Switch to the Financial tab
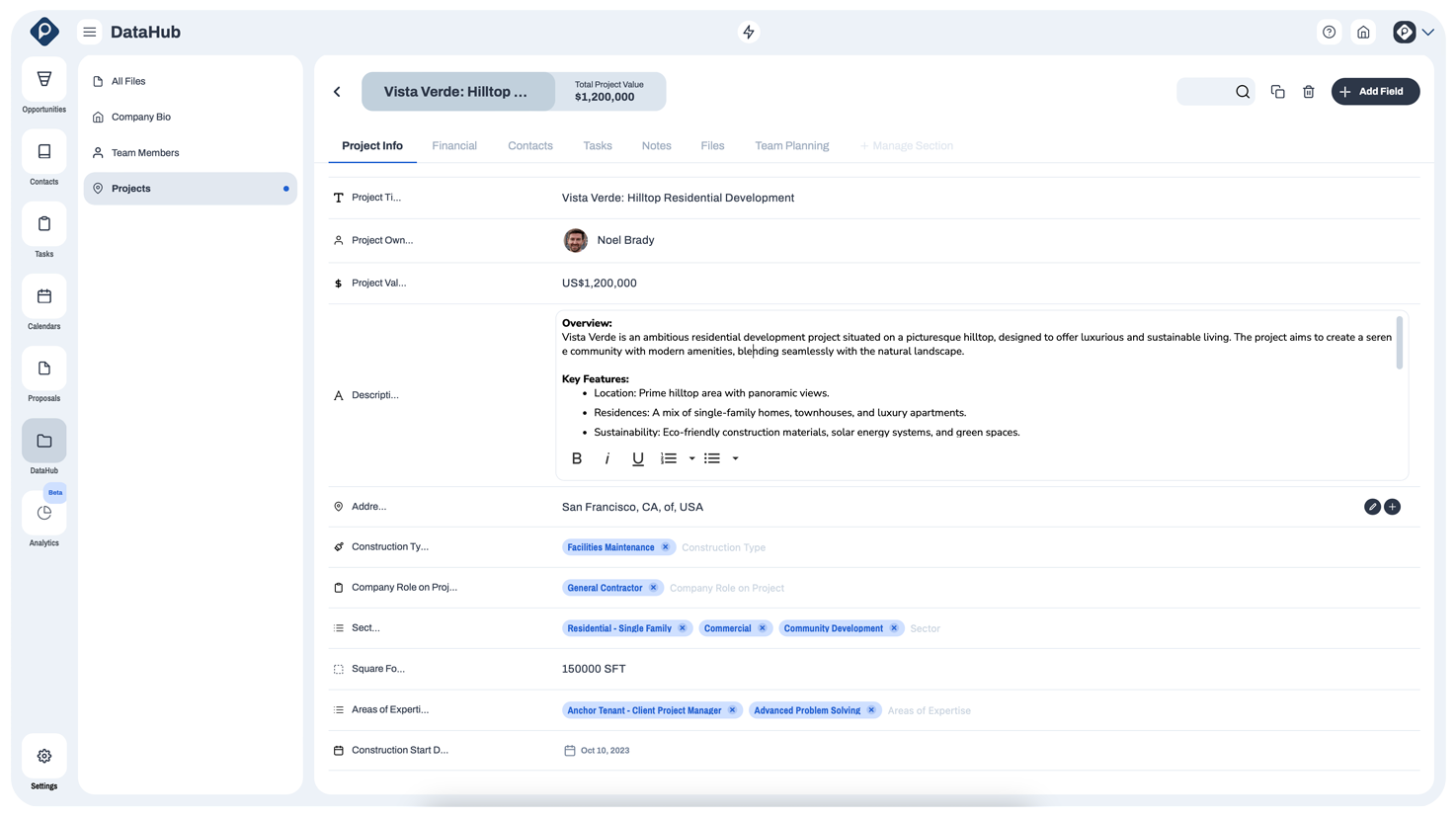The height and width of the screenshot is (818, 1456). (x=454, y=146)
